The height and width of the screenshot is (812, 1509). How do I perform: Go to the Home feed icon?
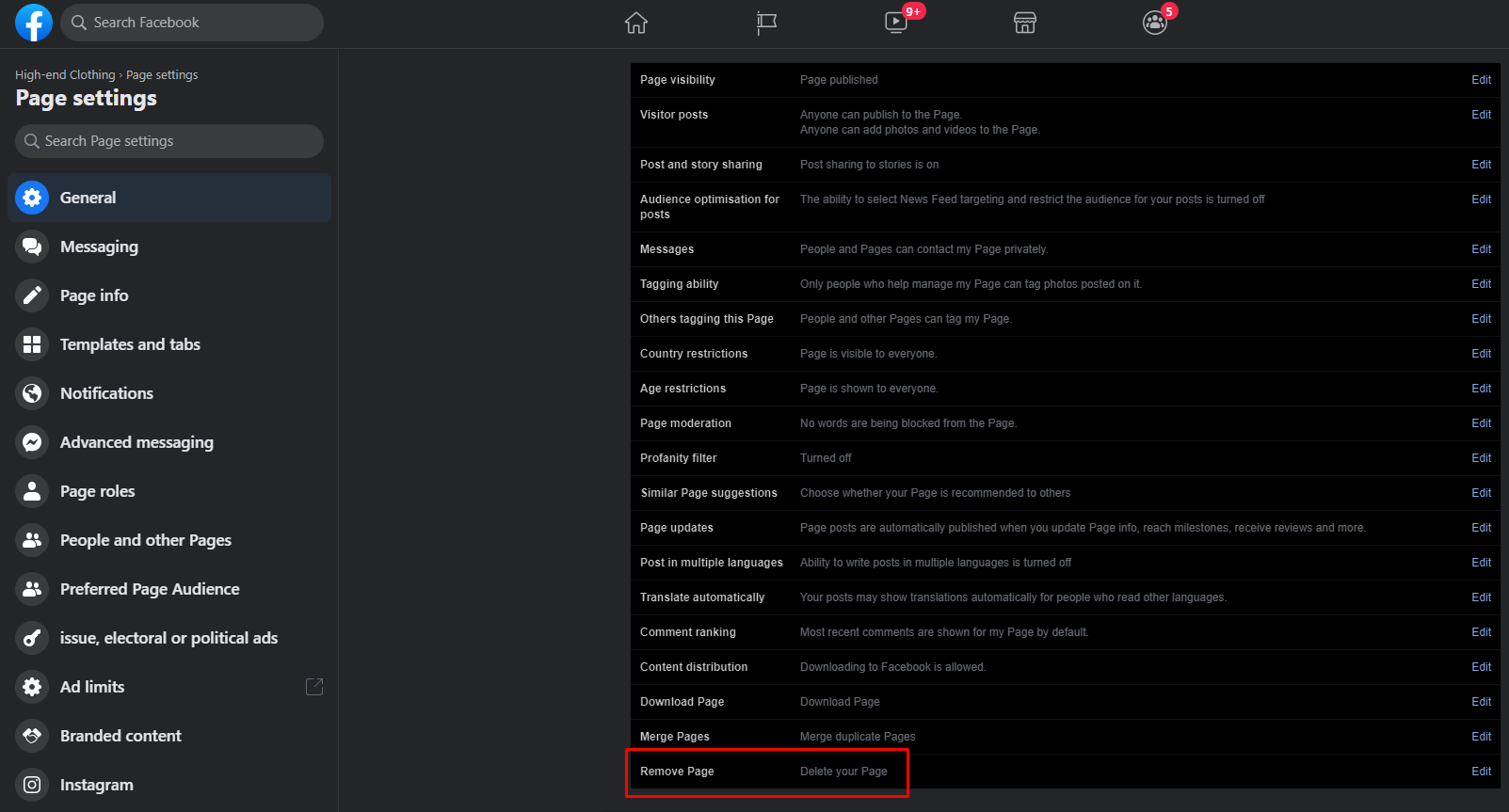636,23
